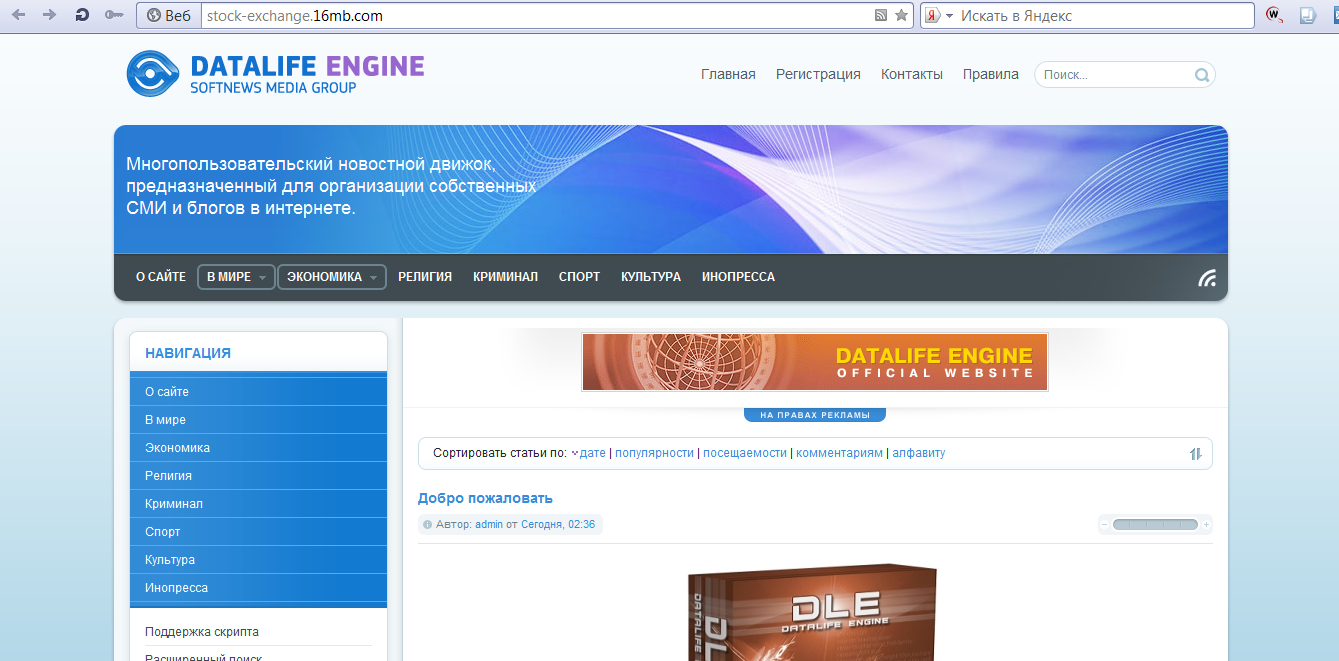
Task: Sort articles by дате
Action: click(592, 453)
